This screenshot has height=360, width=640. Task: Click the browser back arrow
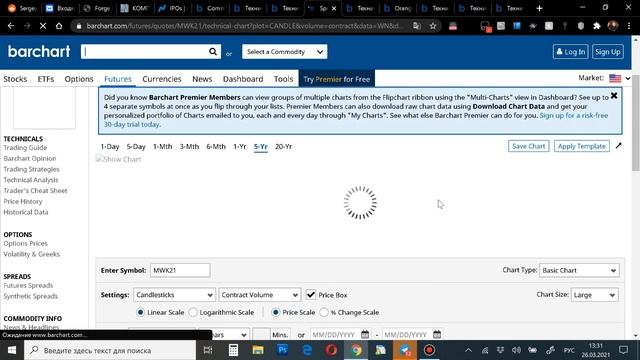(x=11, y=26)
